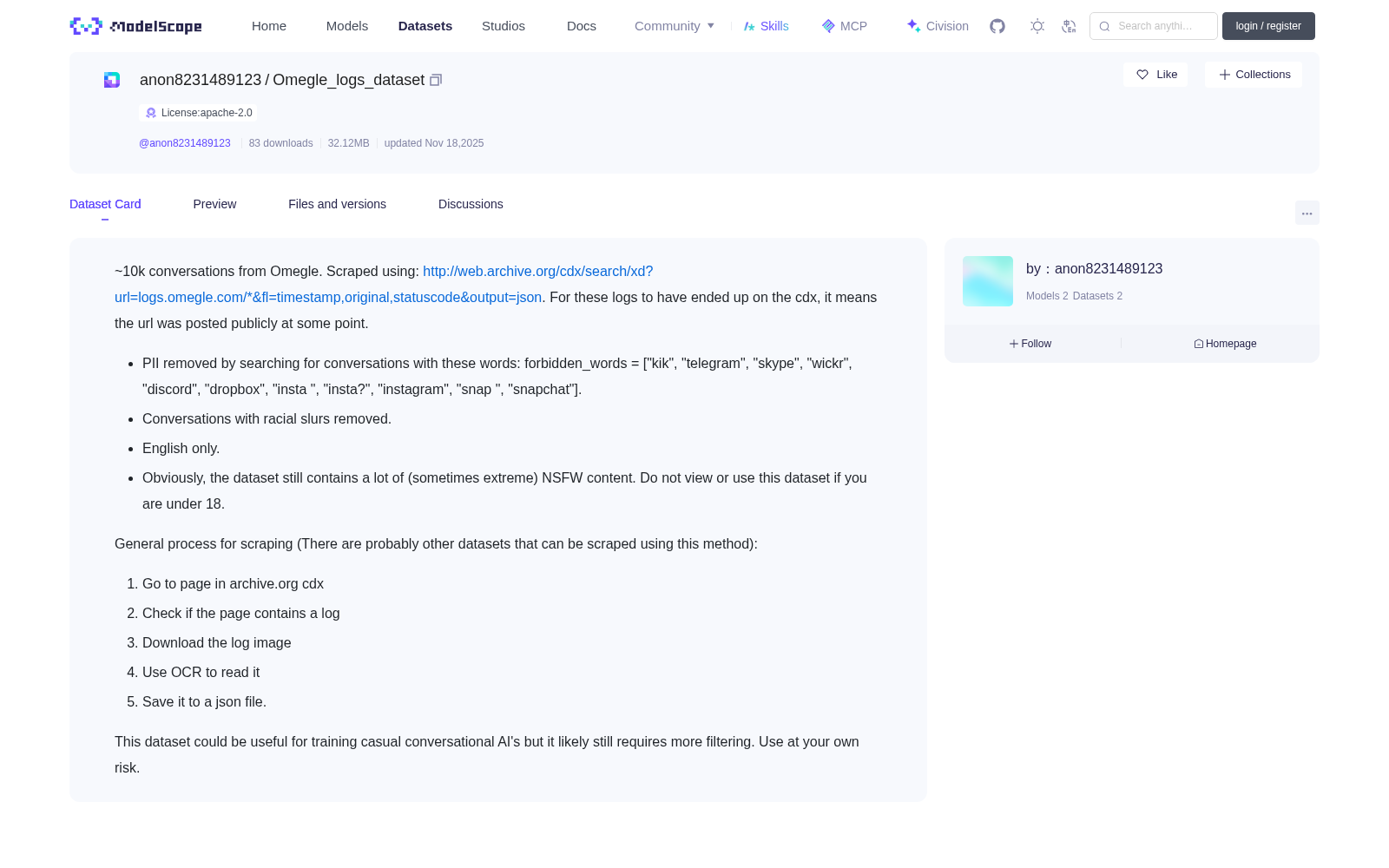Screen dimensions: 1389x868
Task: Click the dataset avatar icon beside the title
Action: (x=112, y=80)
